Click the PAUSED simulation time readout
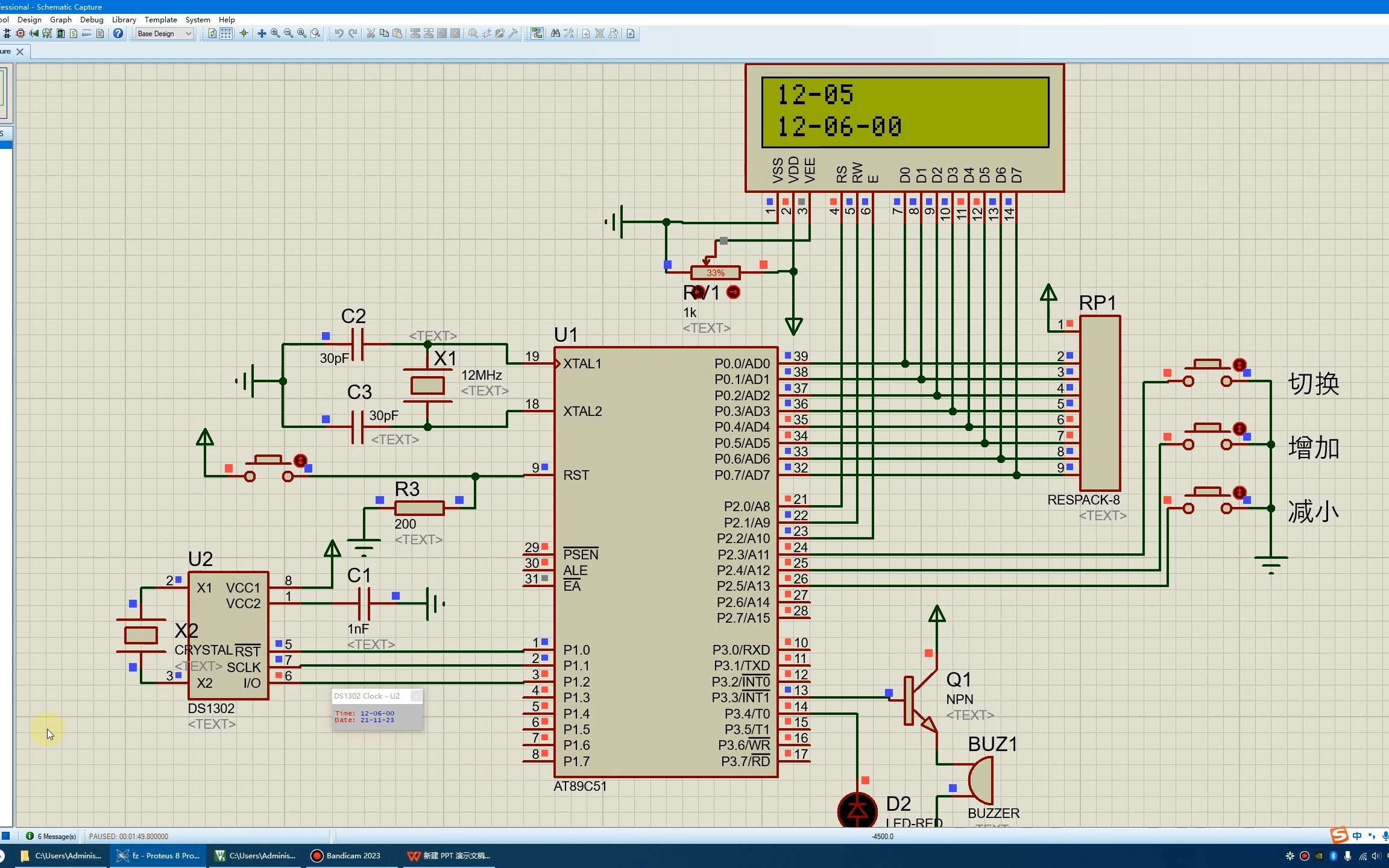The height and width of the screenshot is (868, 1389). point(128,836)
